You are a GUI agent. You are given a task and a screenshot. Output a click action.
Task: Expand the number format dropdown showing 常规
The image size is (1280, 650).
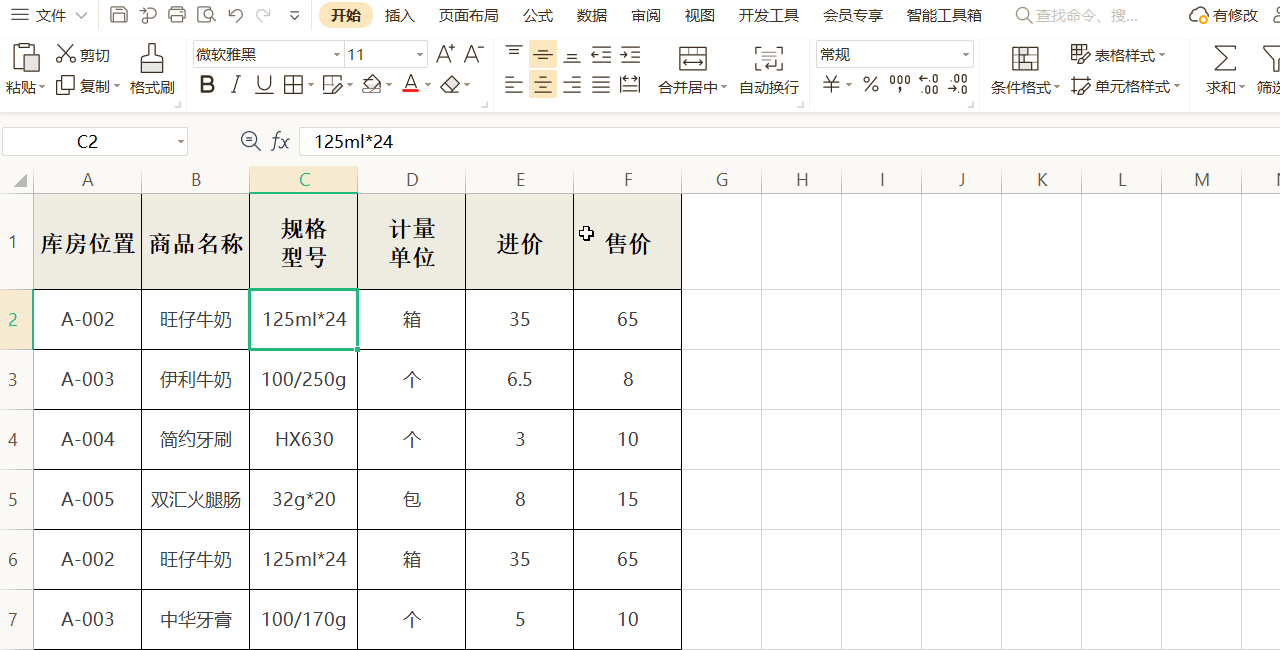(x=965, y=55)
